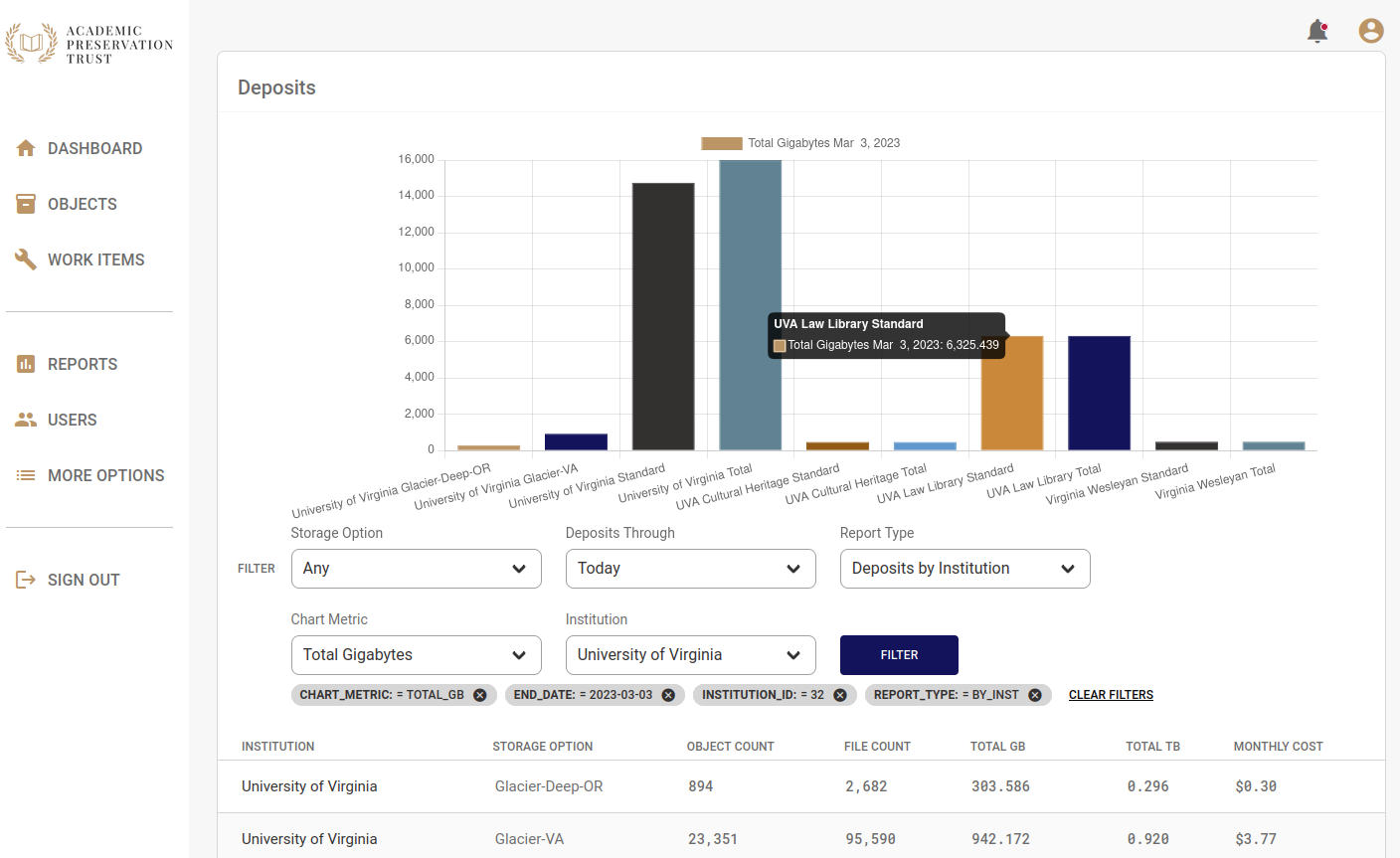Remove the INSTITUTION_ID filter chip
Screen dimensions: 1400x858
840,695
